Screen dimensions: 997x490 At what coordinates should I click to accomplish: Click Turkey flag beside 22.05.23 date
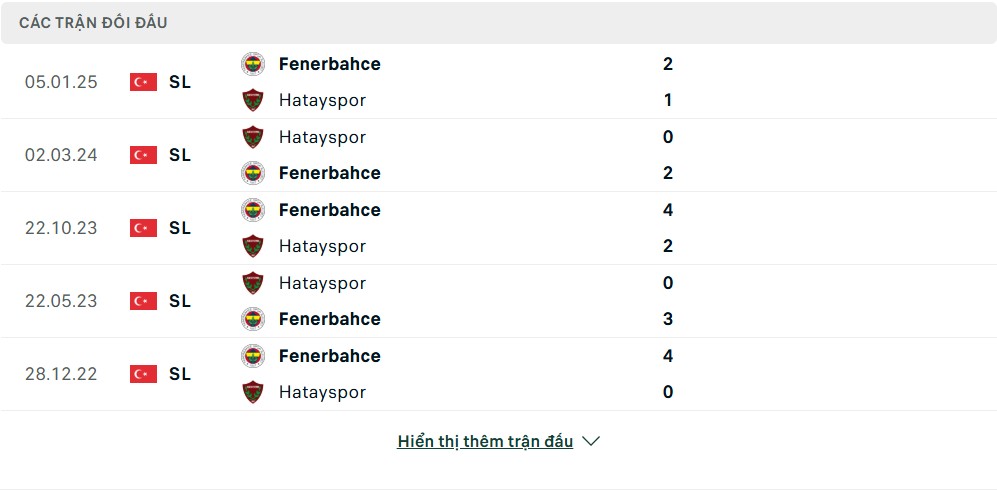point(144,301)
